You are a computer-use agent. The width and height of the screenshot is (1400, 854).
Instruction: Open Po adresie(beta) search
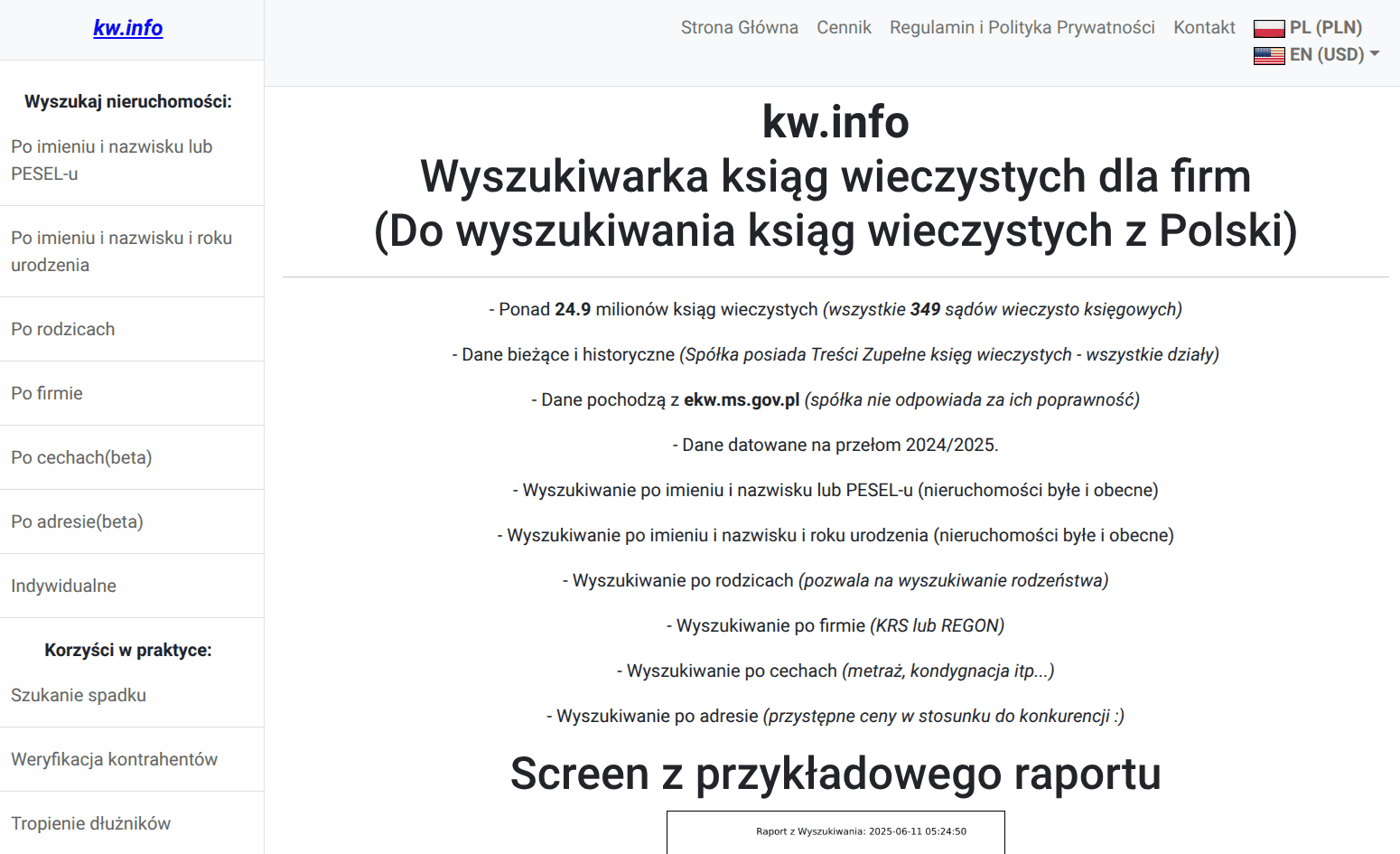[132, 521]
